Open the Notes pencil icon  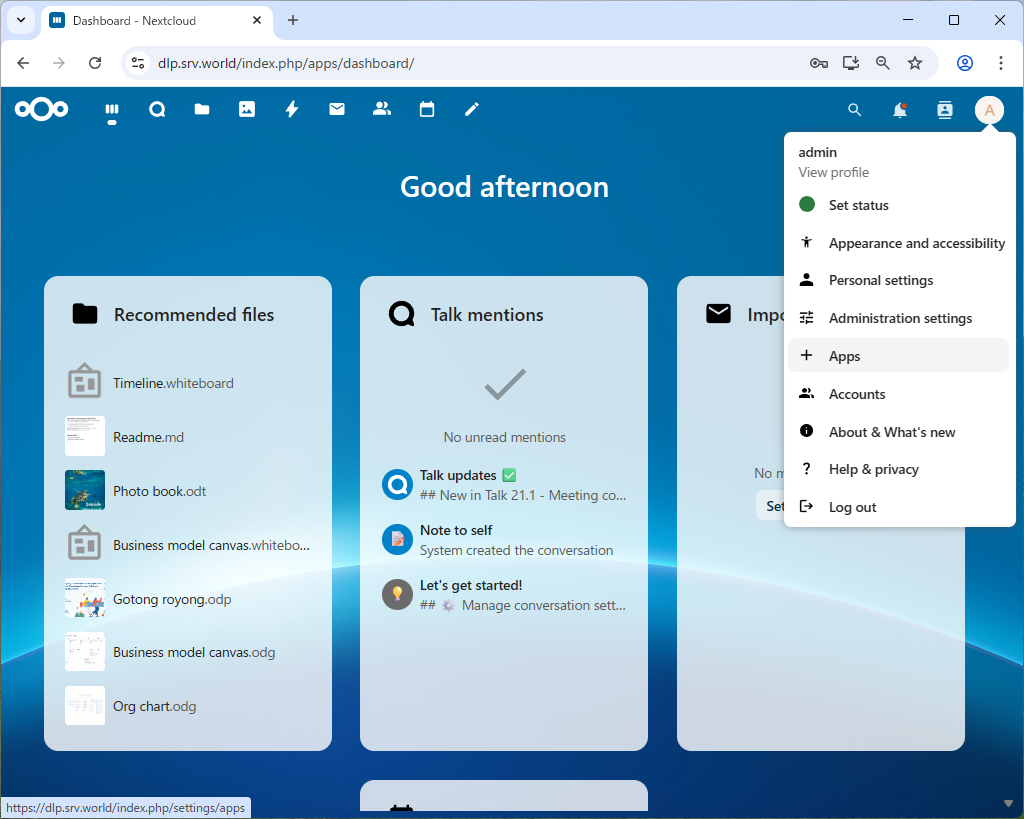click(x=472, y=110)
